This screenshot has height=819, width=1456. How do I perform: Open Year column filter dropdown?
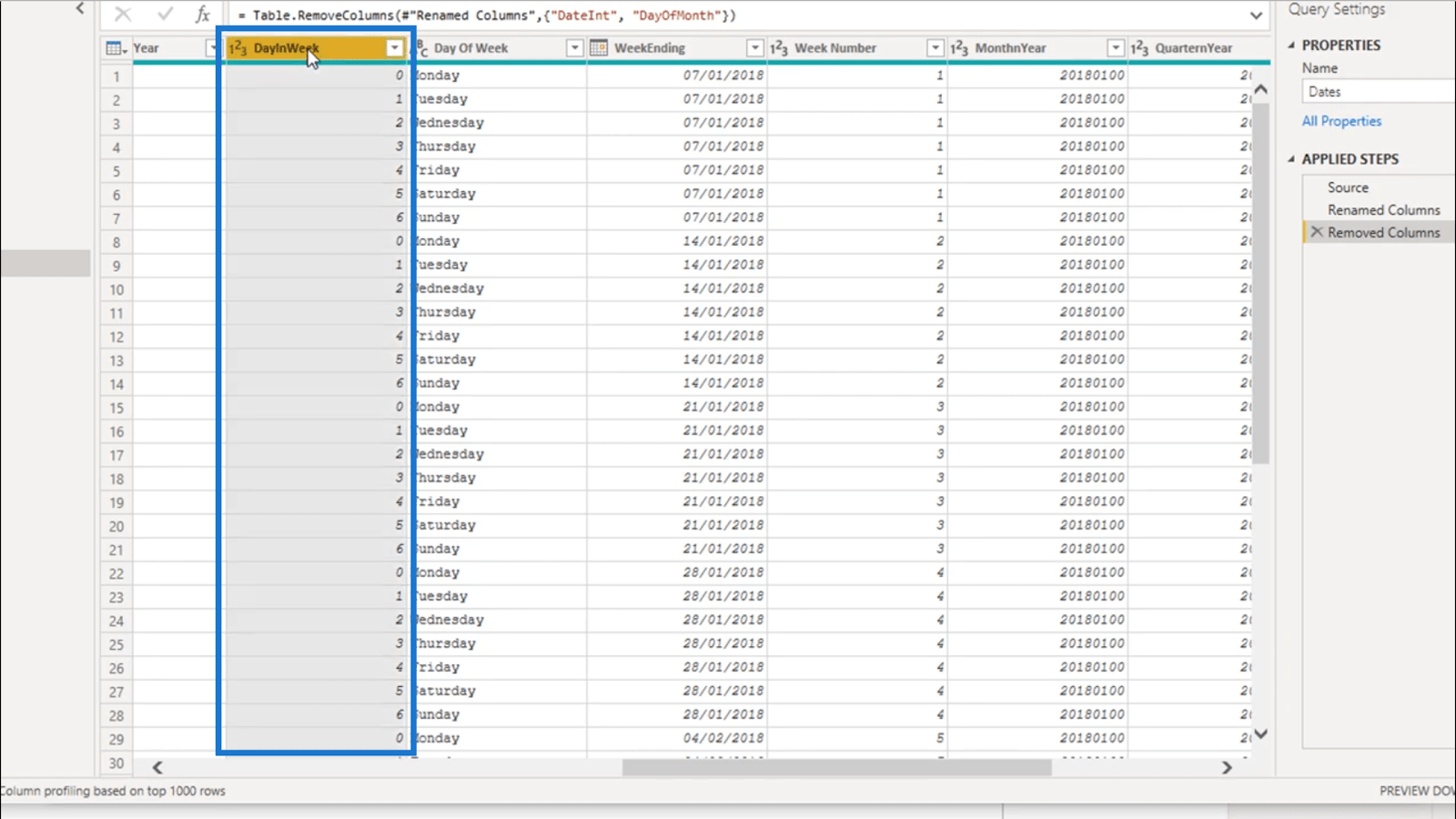pyautogui.click(x=211, y=48)
